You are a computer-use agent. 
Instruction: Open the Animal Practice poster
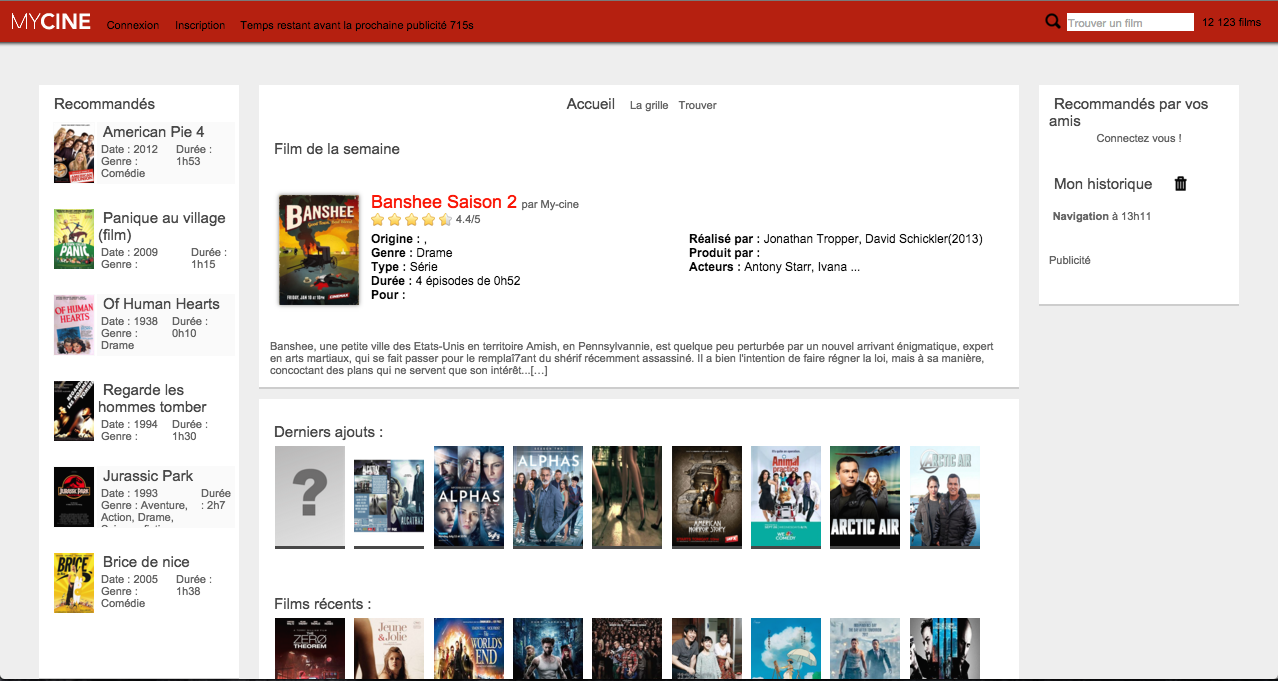(x=785, y=497)
